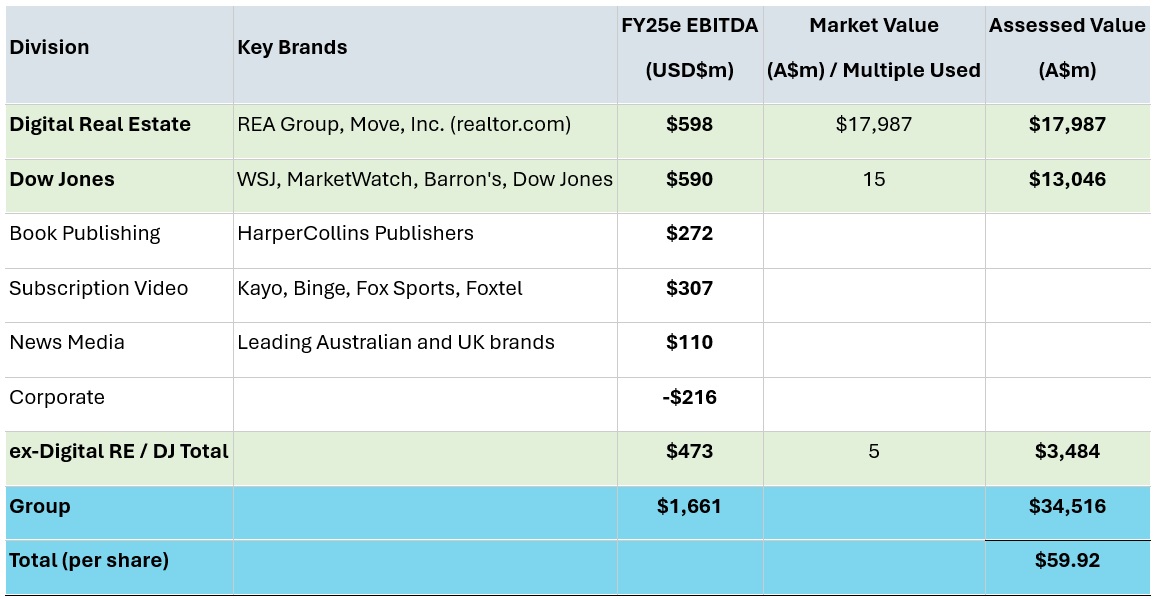
Task: Click the Assessed Value (A$m) header
Action: pos(1067,48)
